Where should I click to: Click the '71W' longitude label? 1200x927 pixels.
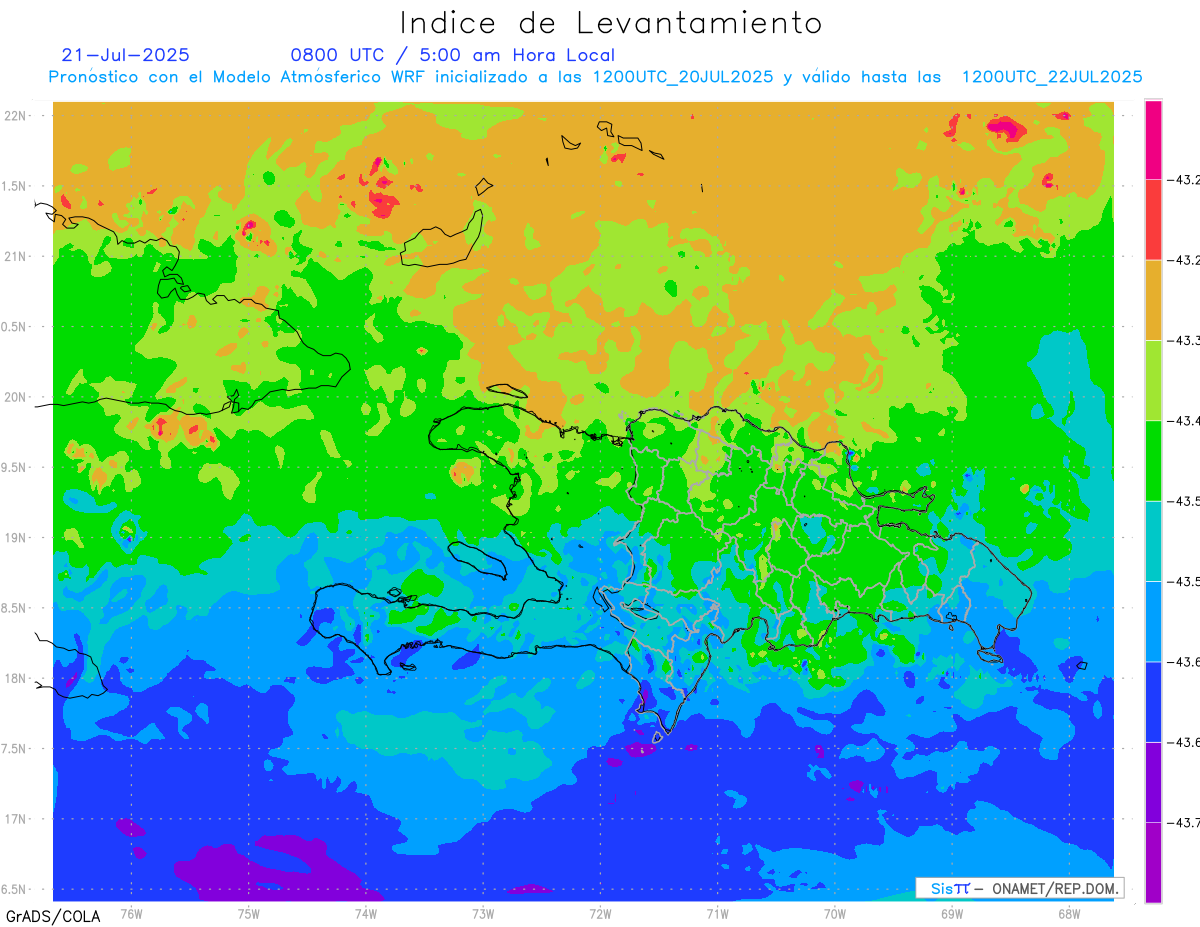(x=717, y=913)
